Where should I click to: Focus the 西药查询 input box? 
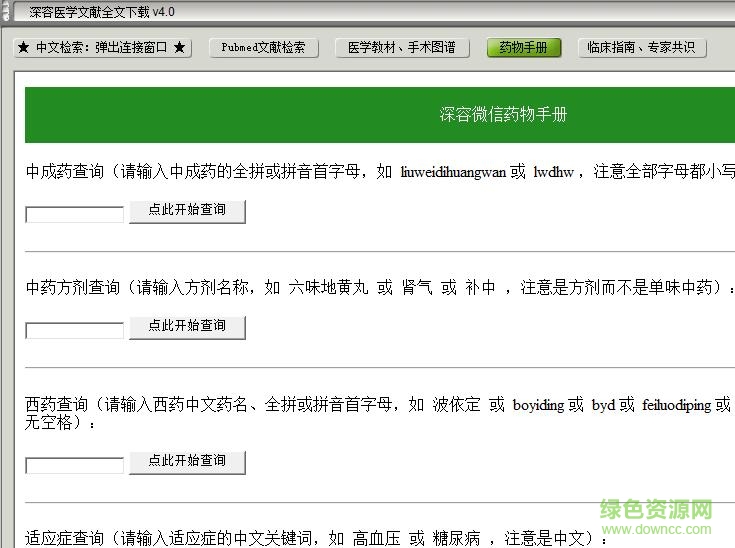tap(75, 465)
